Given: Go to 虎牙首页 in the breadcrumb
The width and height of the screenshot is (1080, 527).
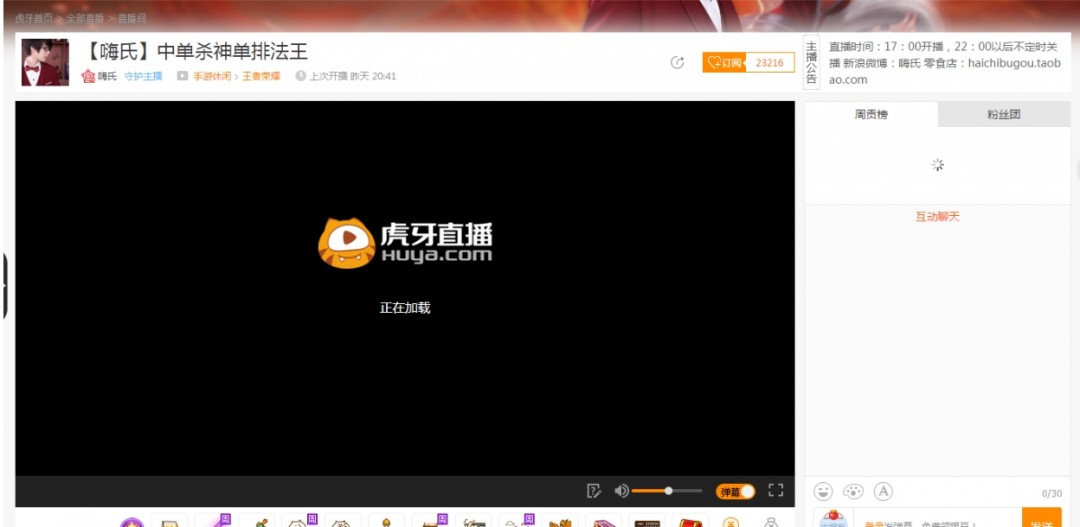Looking at the screenshot, I should (x=34, y=19).
